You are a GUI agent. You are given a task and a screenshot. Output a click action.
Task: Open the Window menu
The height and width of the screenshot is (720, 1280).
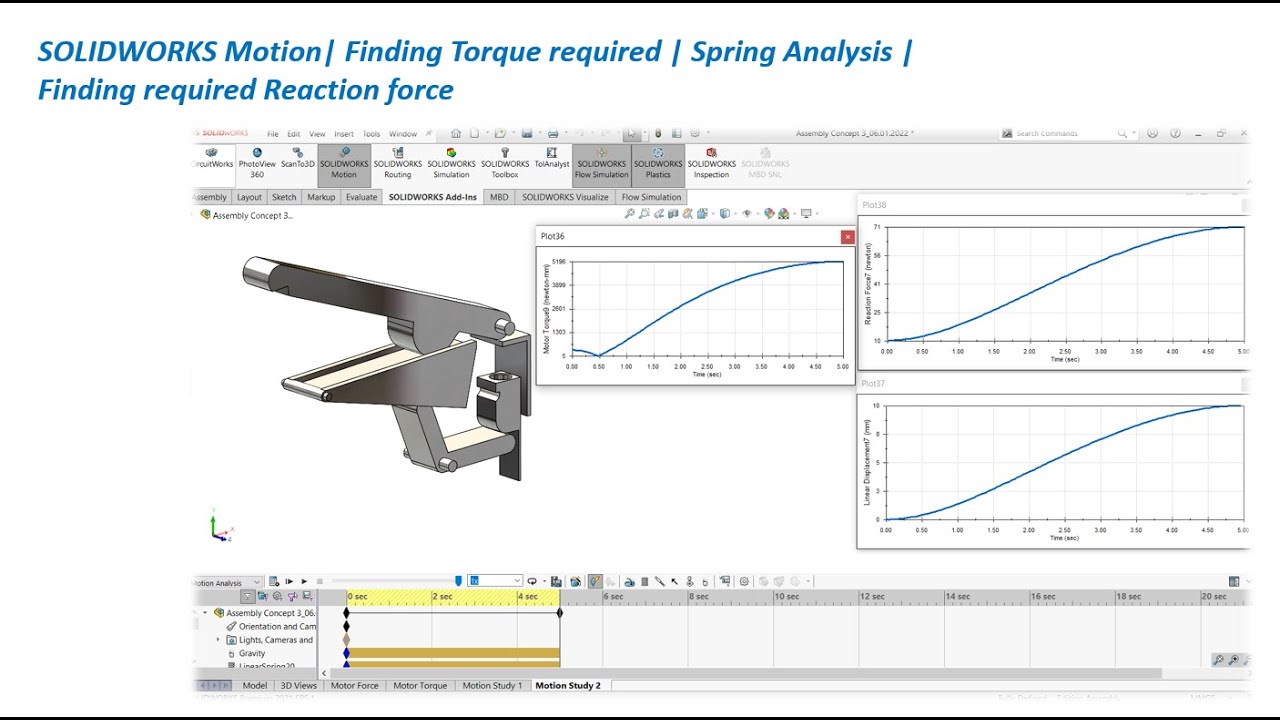(x=403, y=134)
